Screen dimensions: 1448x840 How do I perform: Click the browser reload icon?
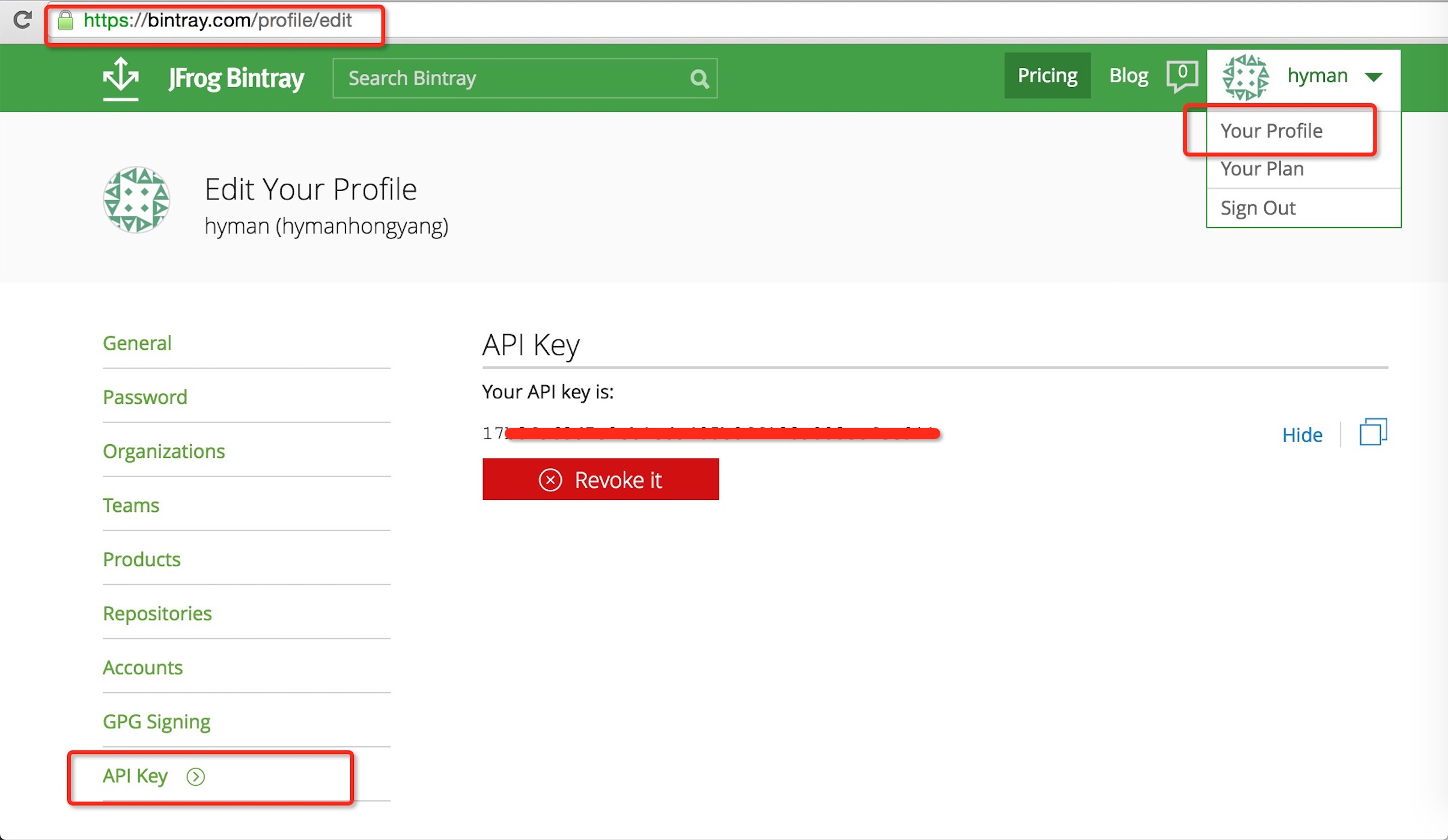tap(22, 20)
